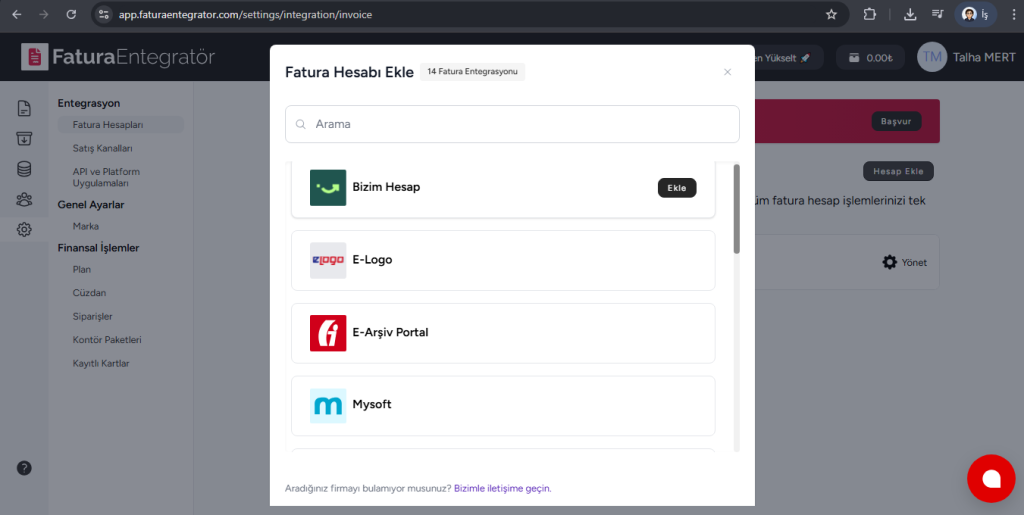Click the Entegrasyon section heading
Screen dimensions: 1024x515
89,103
